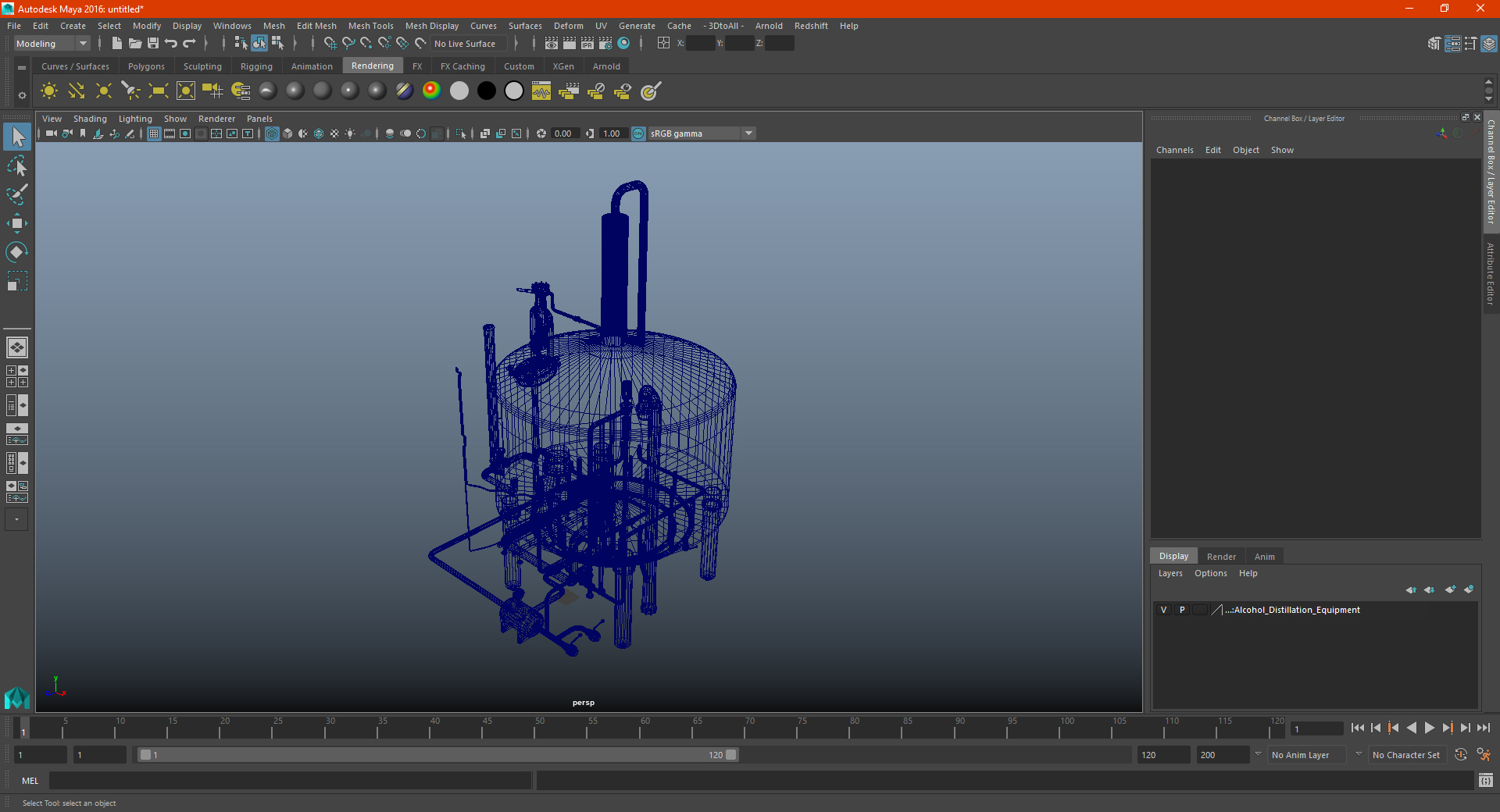Screen dimensions: 1500x812
Task: Play animation forwards
Action: pyautogui.click(x=1429, y=728)
